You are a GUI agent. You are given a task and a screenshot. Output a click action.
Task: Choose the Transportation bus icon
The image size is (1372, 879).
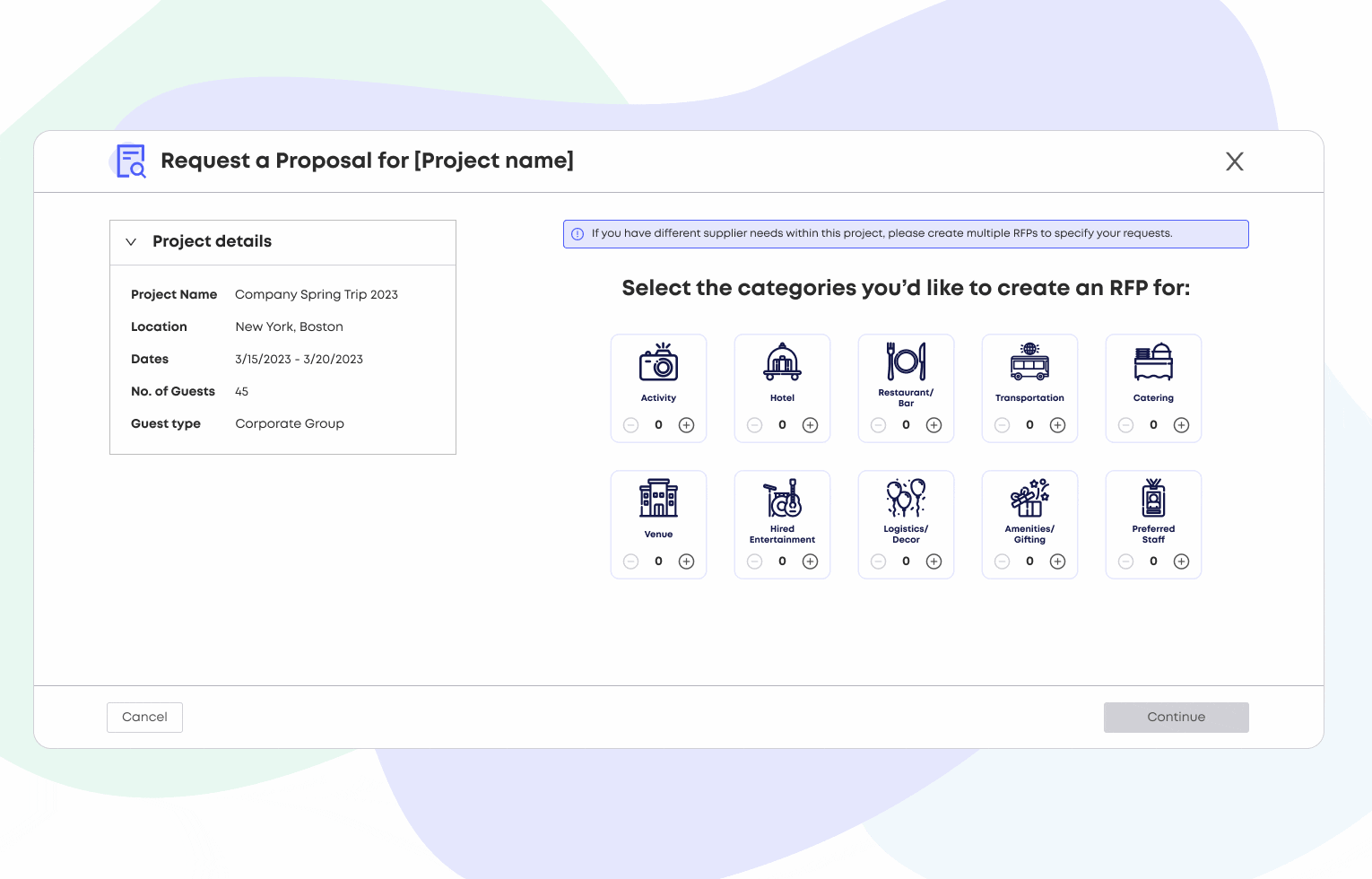tap(1029, 361)
